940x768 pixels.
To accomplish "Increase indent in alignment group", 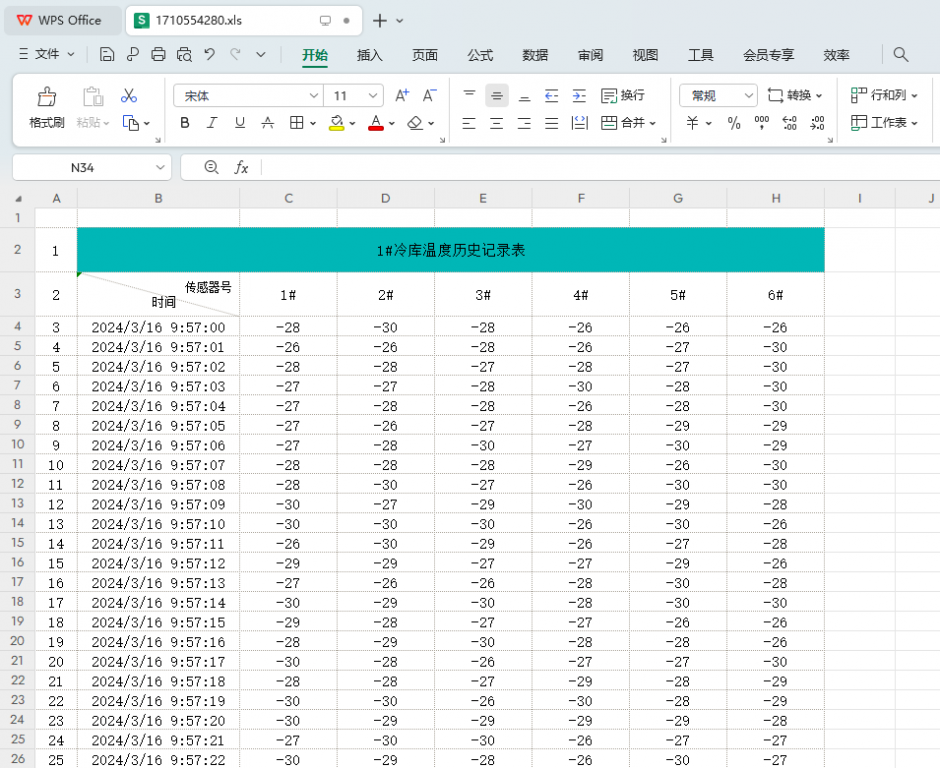I will (x=579, y=95).
